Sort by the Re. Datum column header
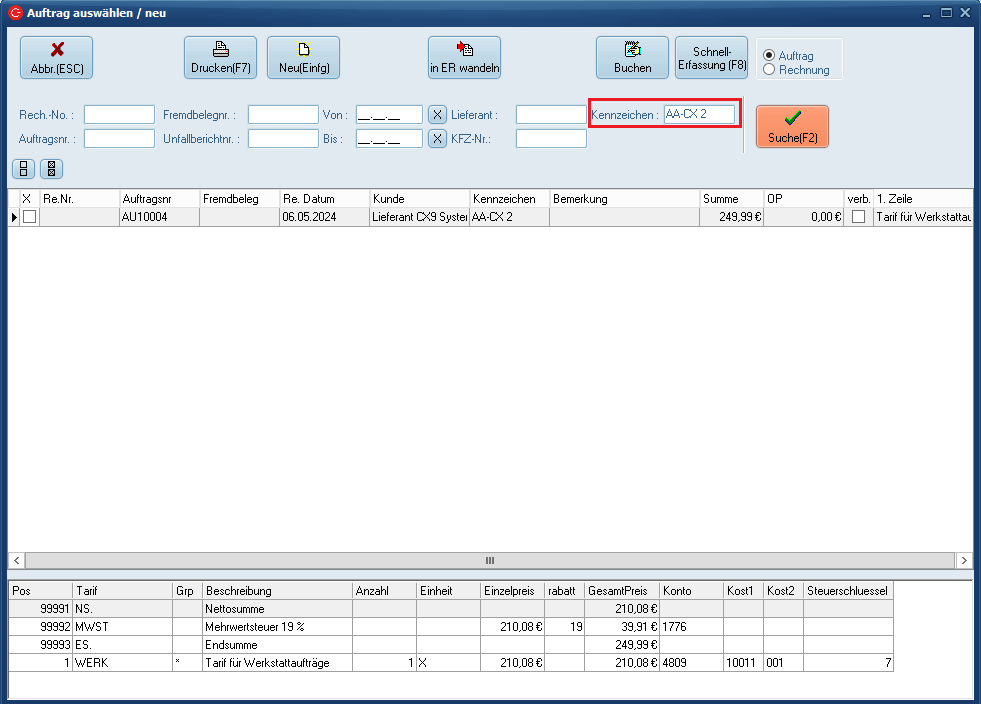The height and width of the screenshot is (704, 981). [324, 199]
